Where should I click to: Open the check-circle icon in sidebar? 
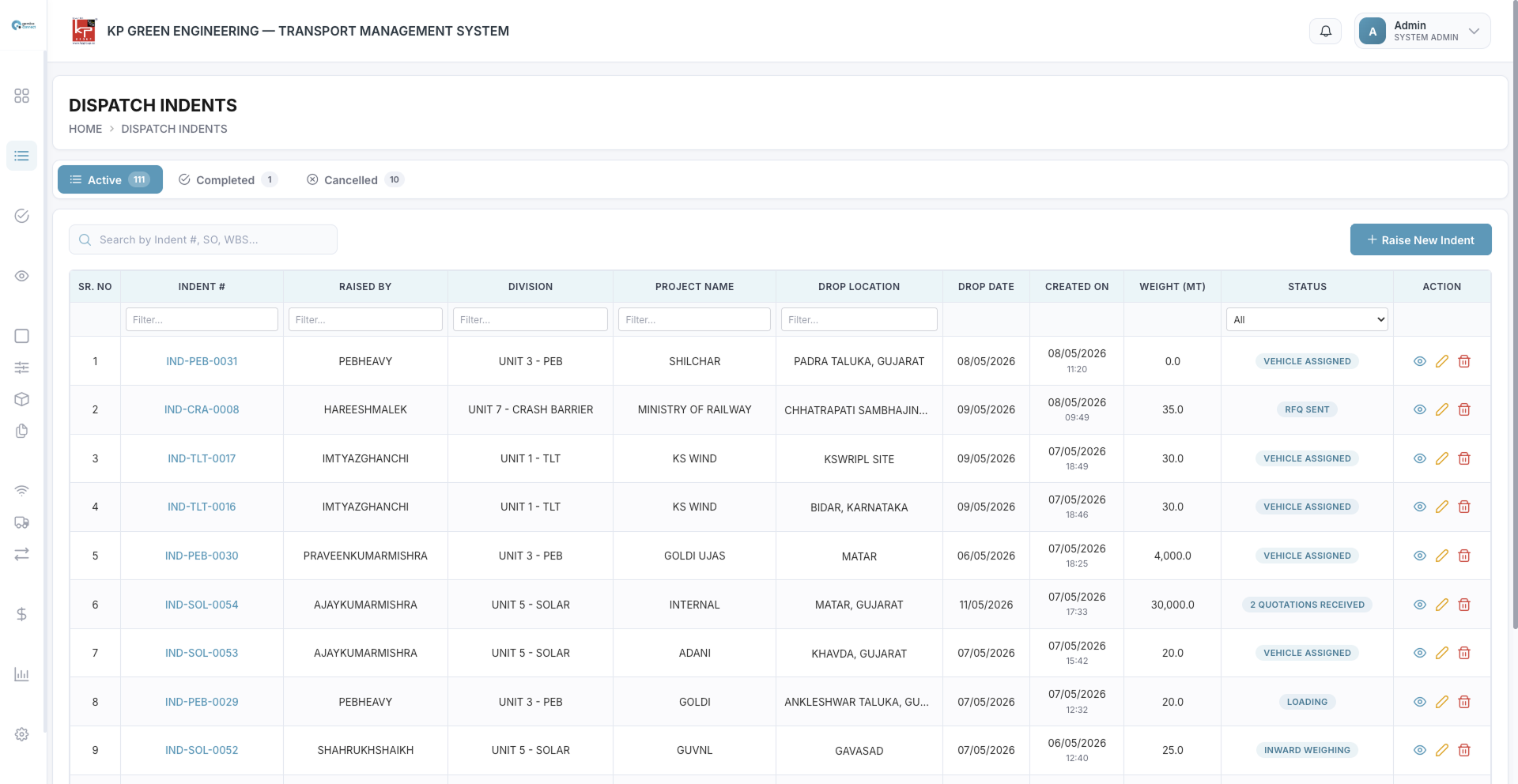(x=21, y=216)
